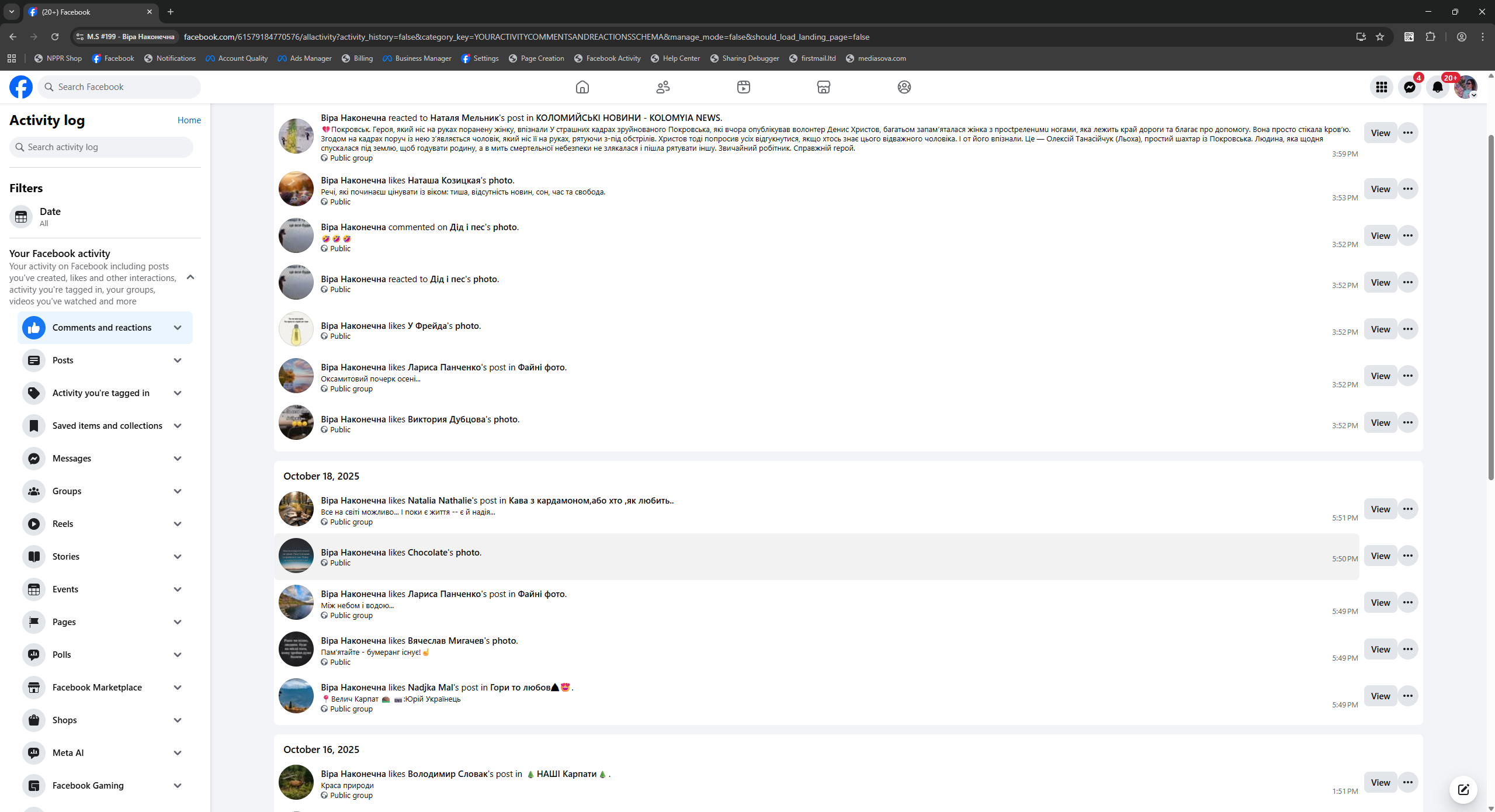Select Saved items and collections
Viewport: 1495px width, 812px height.
[x=107, y=426]
